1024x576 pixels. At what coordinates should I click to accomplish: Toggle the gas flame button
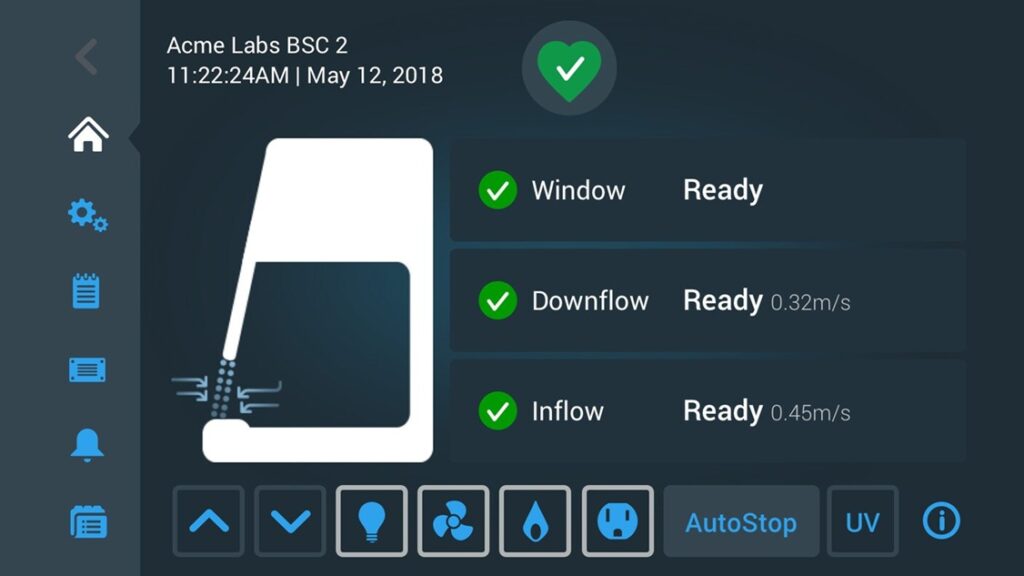(x=535, y=521)
